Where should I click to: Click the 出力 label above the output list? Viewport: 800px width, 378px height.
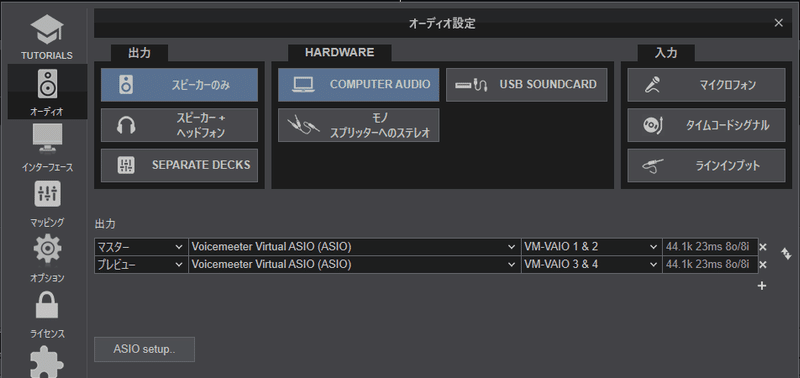(105, 224)
